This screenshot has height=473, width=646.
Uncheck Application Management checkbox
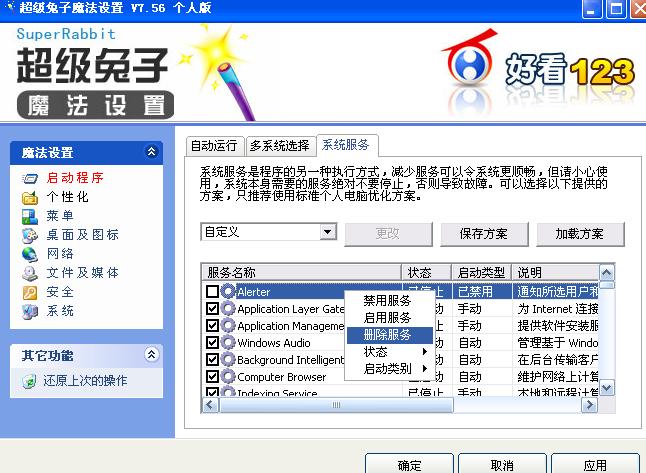pyautogui.click(x=212, y=325)
